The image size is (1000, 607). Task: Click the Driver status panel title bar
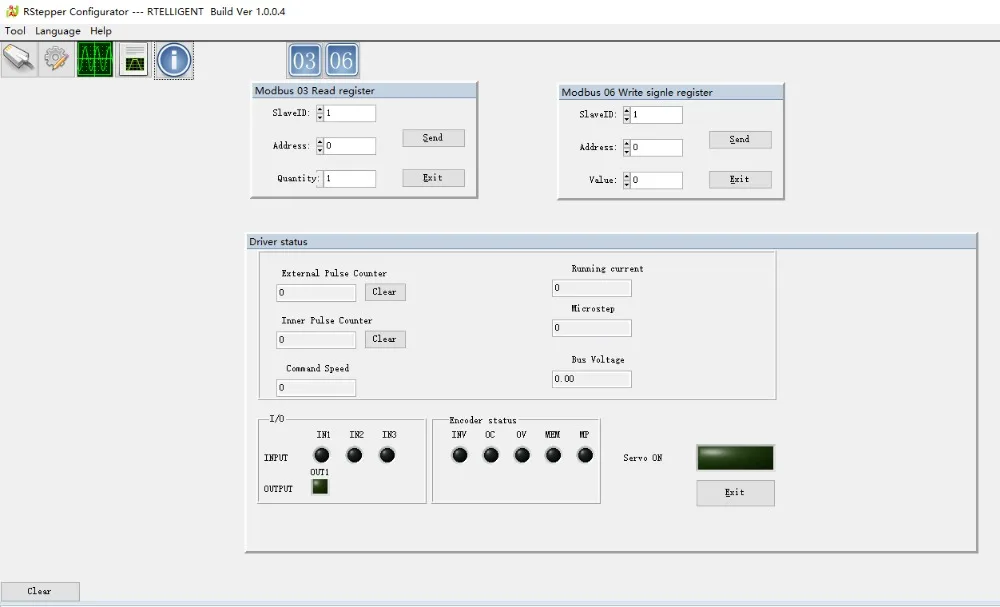611,242
